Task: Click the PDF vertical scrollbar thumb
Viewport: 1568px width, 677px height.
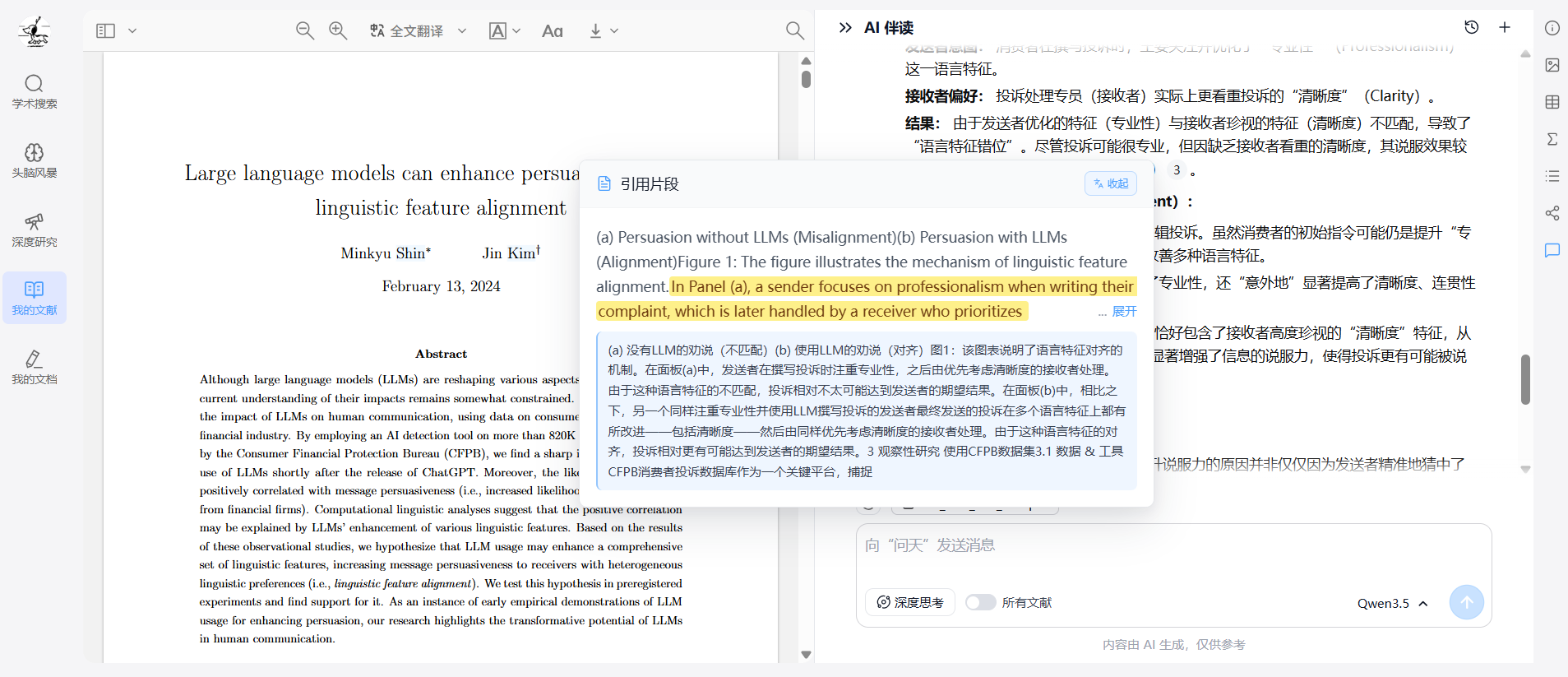Action: 806,79
